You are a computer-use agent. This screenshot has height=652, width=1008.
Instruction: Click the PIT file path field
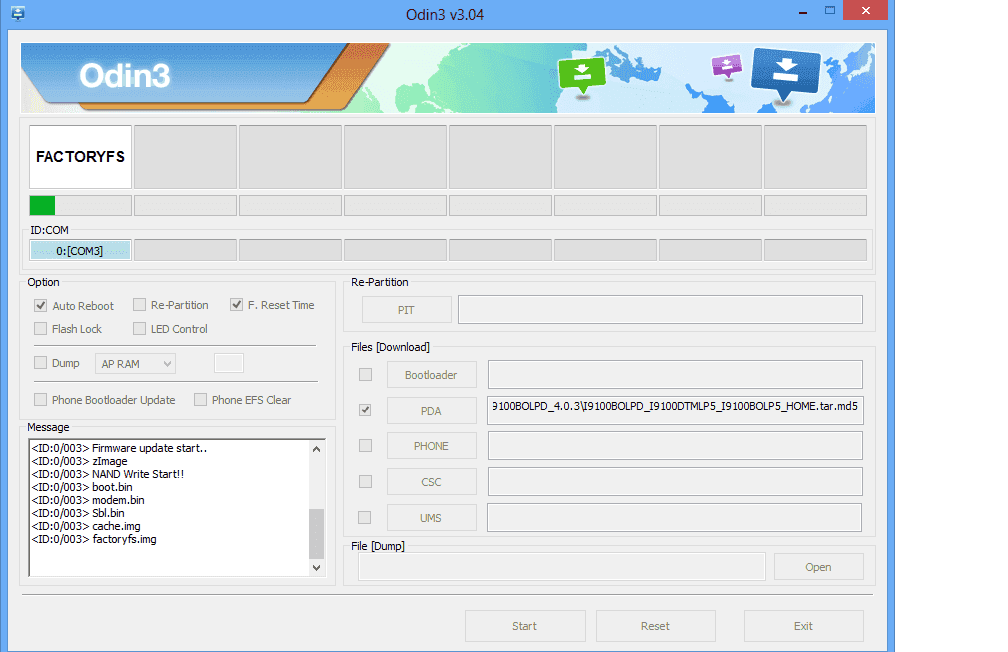coord(660,310)
